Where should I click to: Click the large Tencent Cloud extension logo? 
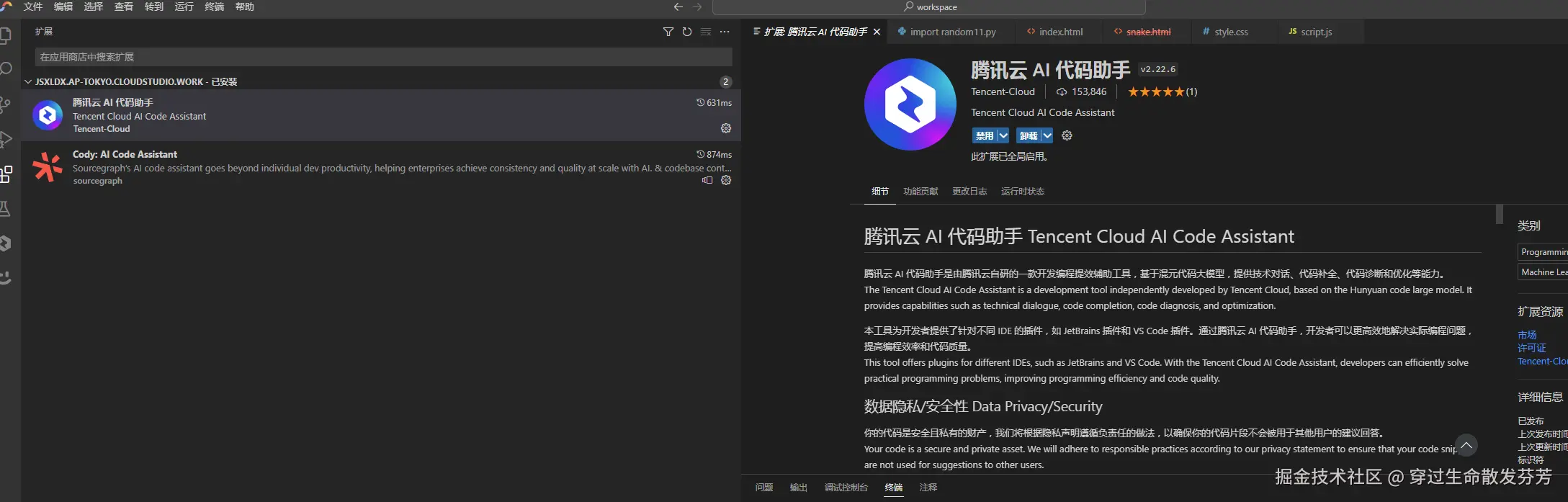(910, 104)
